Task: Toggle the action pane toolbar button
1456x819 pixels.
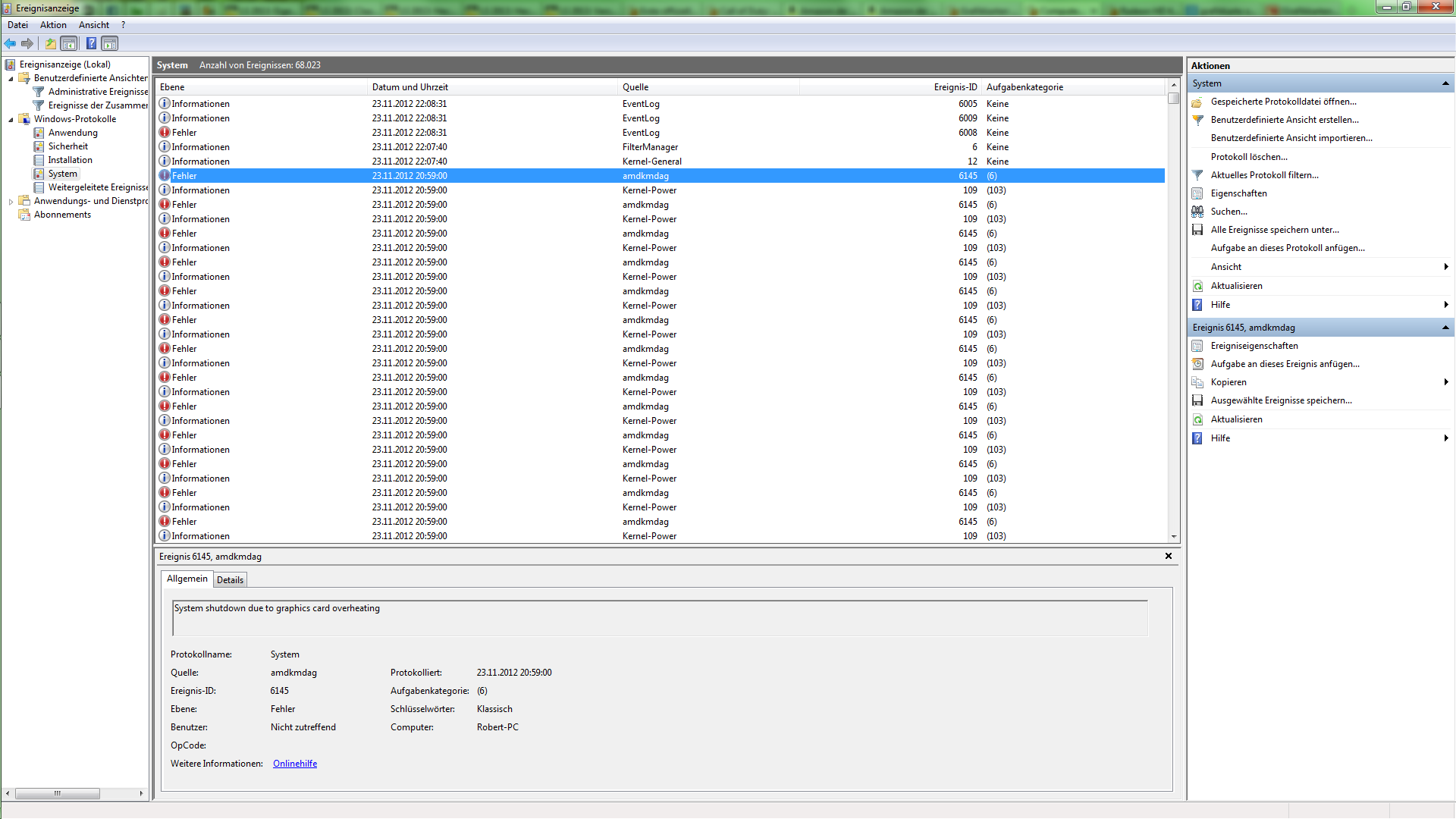Action: 110,43
